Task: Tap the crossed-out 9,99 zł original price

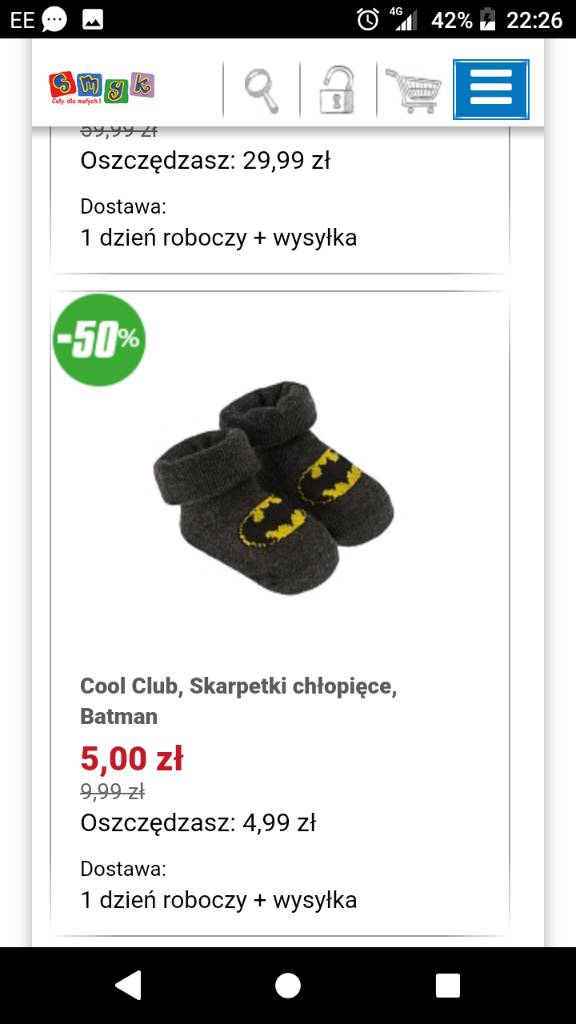Action: point(112,792)
